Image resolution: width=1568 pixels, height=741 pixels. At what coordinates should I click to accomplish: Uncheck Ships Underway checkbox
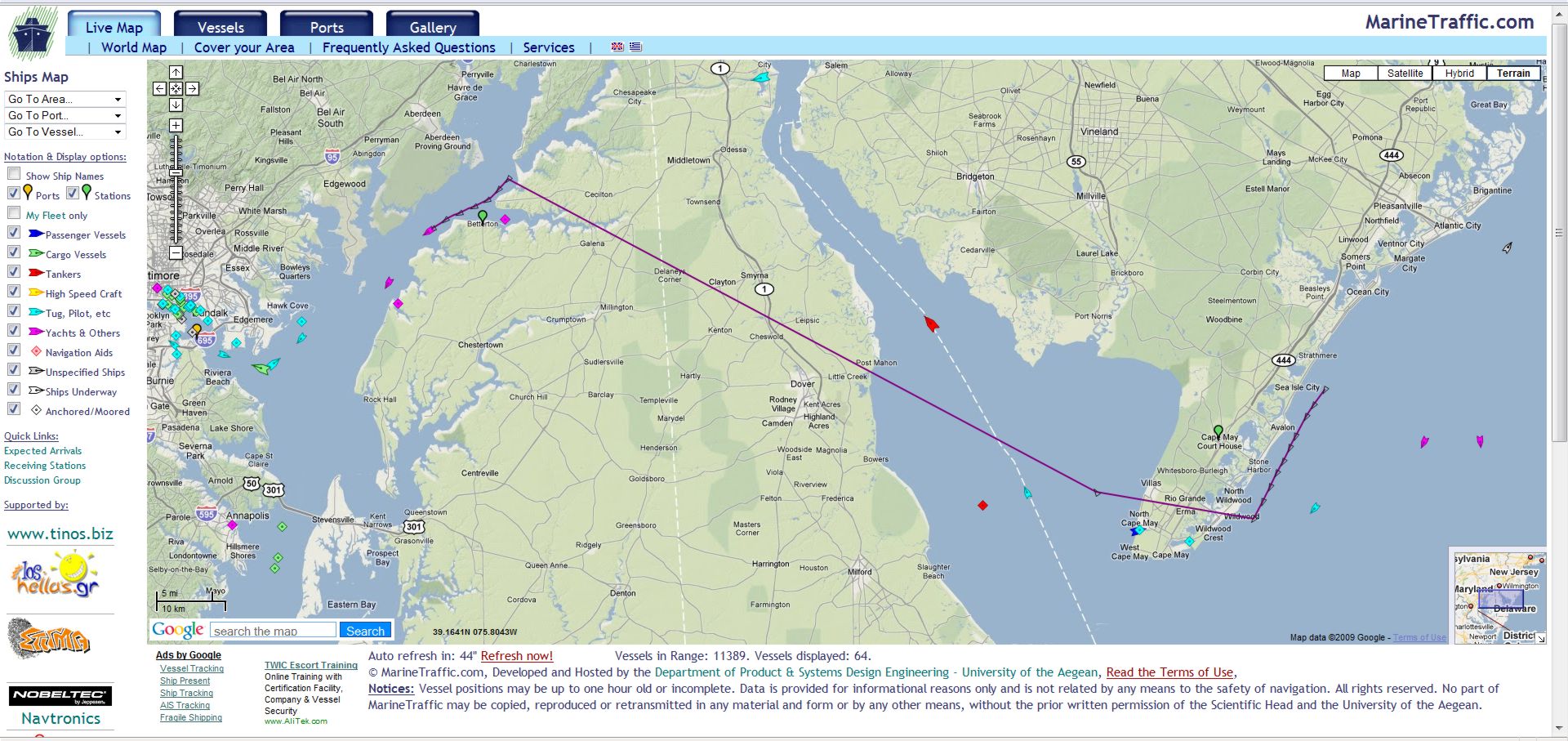pos(14,390)
